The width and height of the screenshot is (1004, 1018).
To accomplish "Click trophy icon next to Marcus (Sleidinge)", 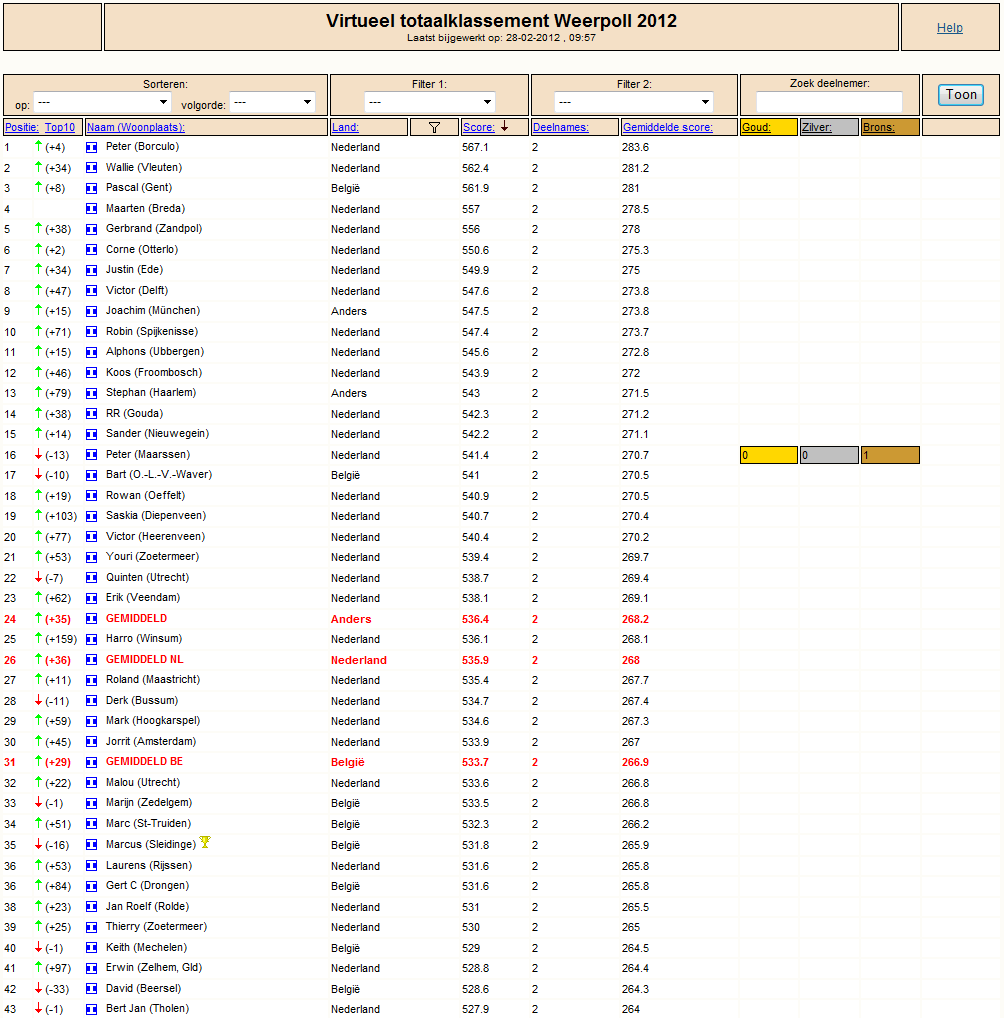I will (205, 842).
